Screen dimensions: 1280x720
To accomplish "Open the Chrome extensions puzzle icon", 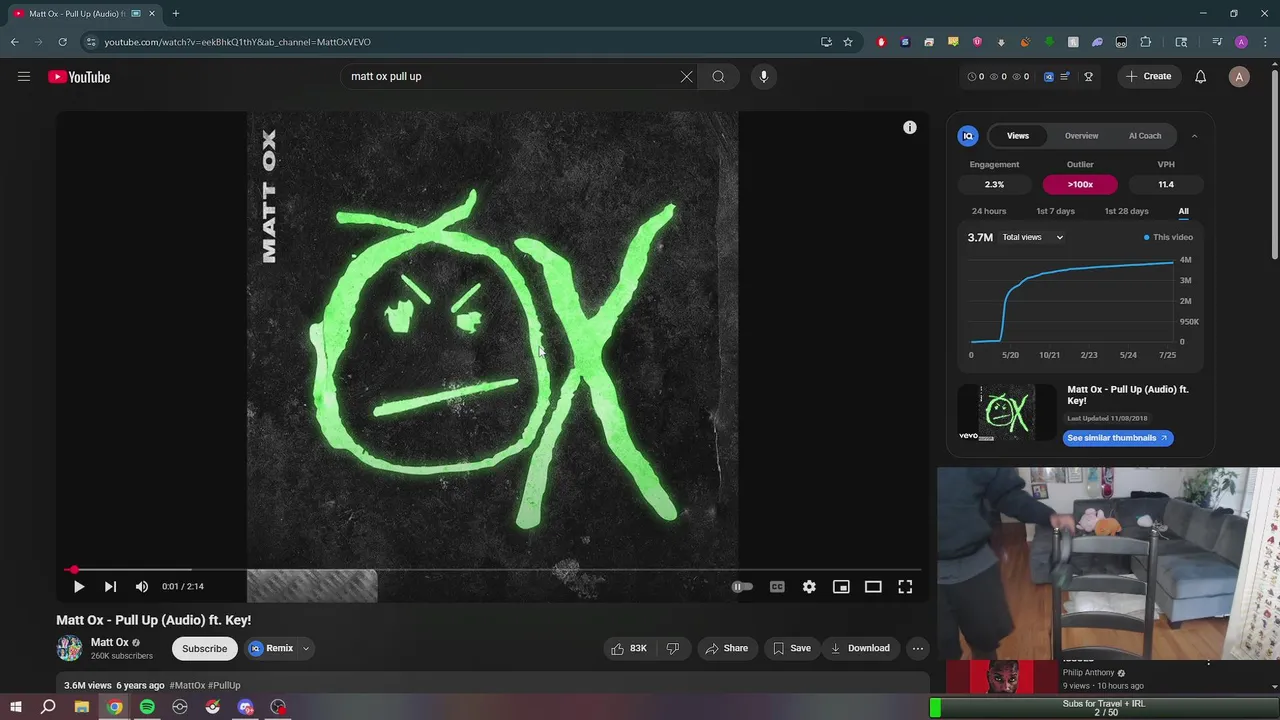I will (1145, 42).
